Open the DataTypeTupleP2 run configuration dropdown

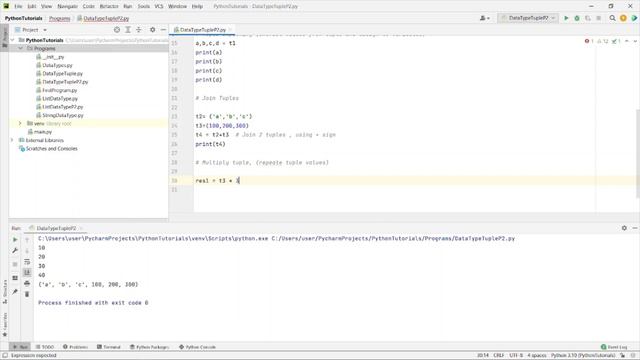click(528, 18)
